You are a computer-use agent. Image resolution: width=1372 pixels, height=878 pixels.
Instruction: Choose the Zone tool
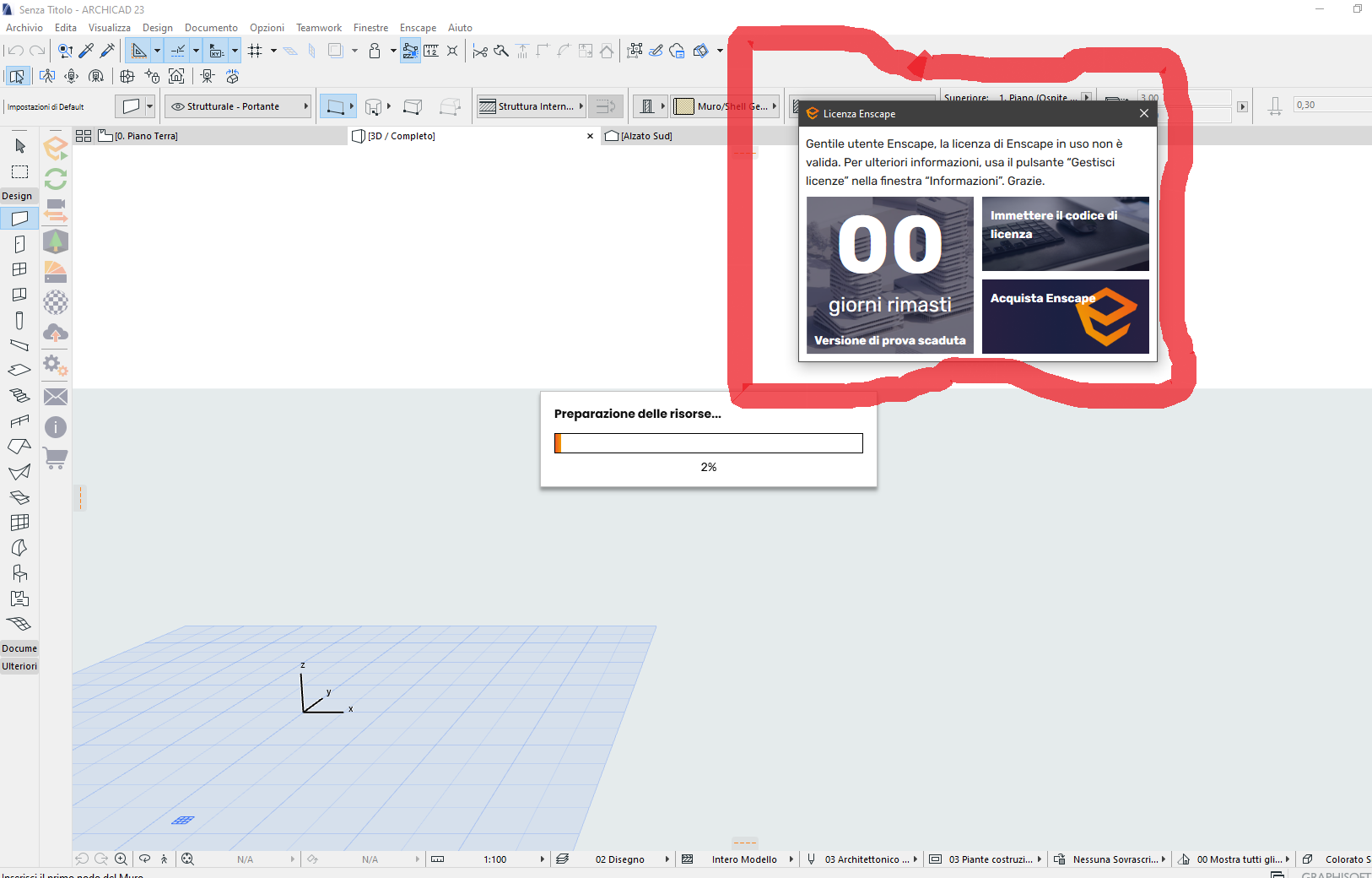[19, 599]
